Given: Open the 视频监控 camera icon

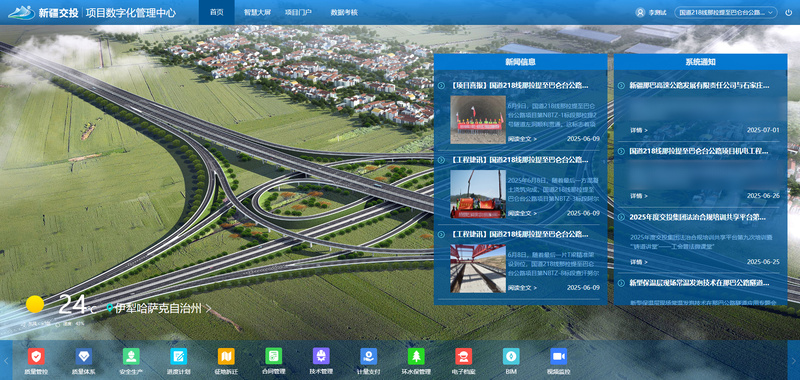Looking at the screenshot, I should point(559,356).
